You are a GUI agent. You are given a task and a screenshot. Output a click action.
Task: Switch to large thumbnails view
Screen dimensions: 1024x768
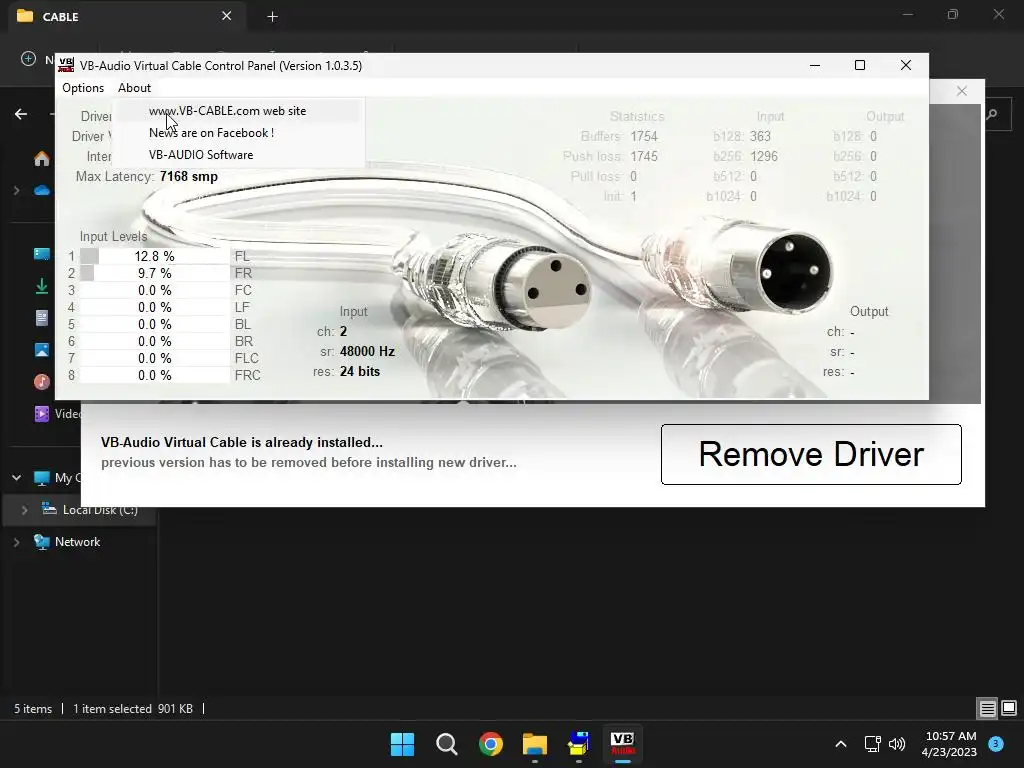1009,709
